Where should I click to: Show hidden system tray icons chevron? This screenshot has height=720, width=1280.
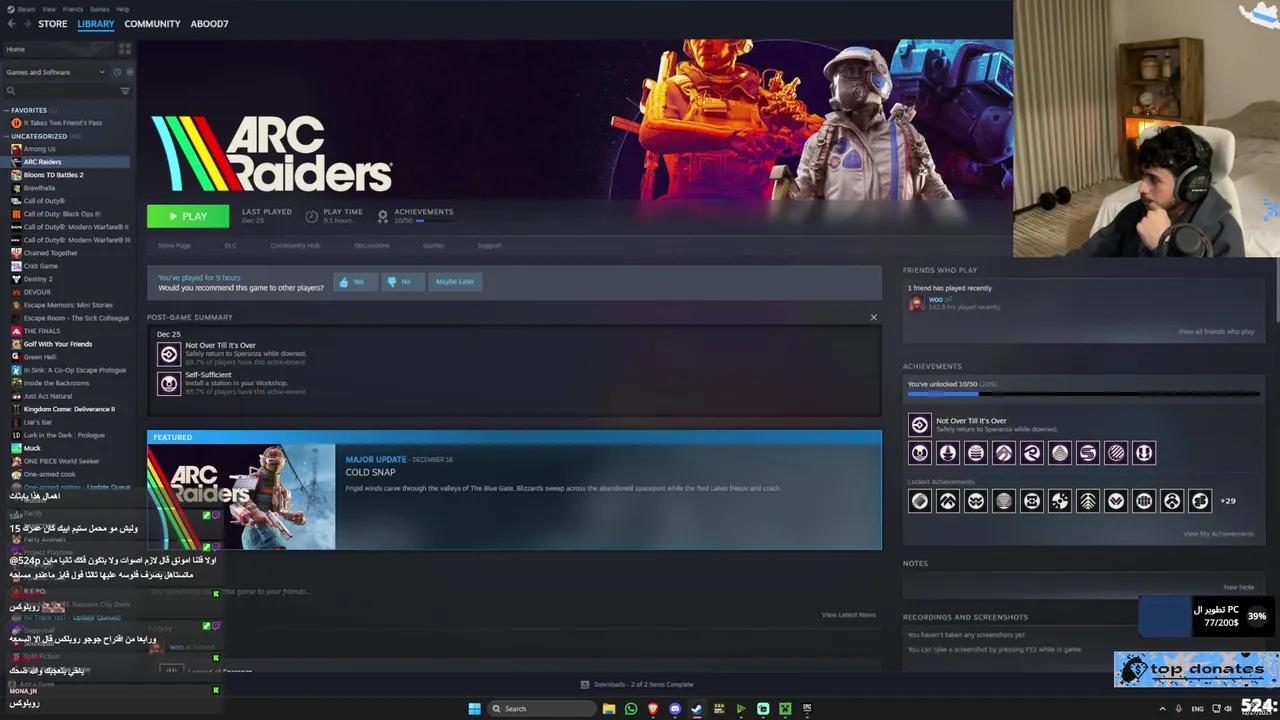[1162, 709]
